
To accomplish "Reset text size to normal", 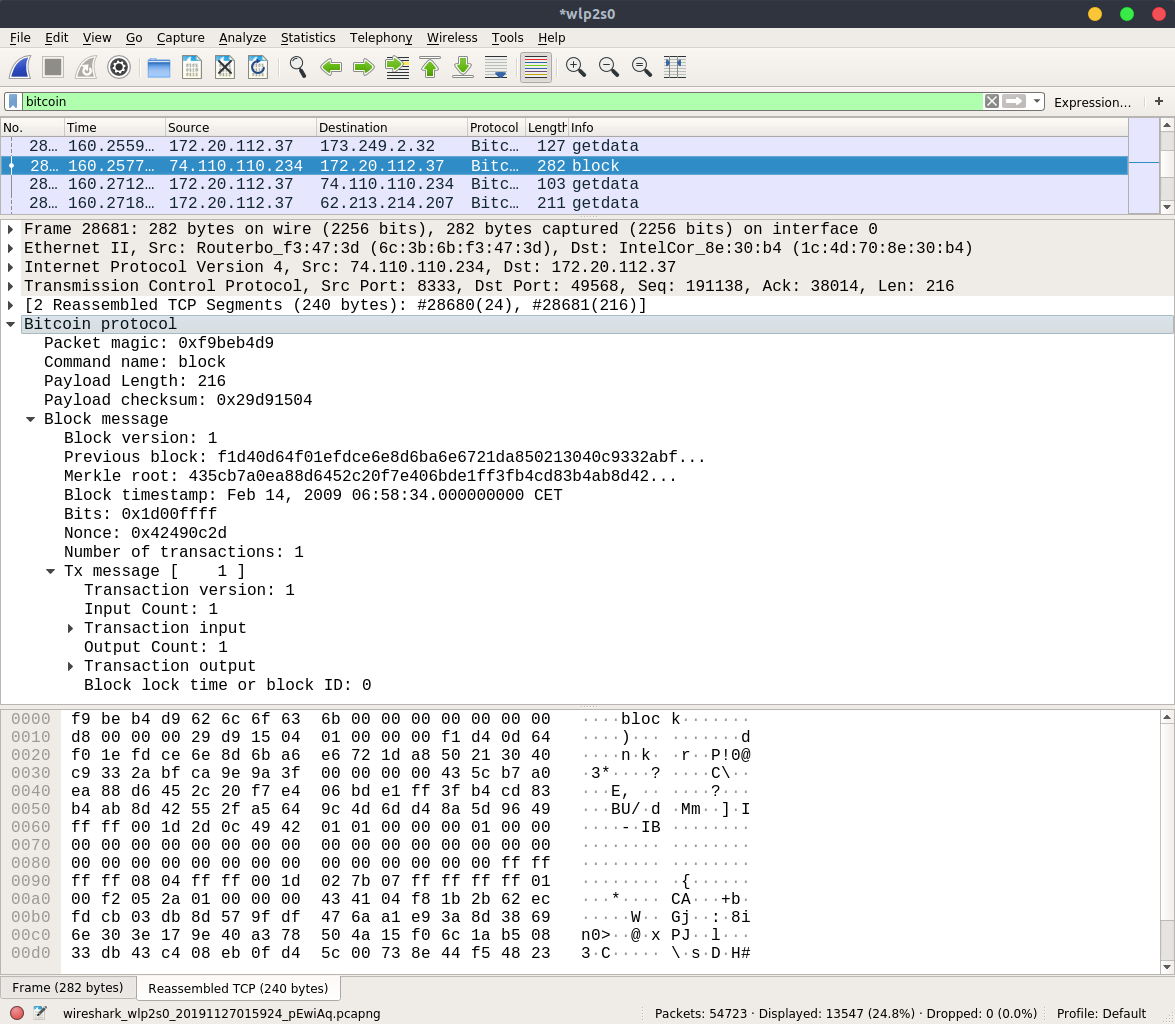I will 641,67.
